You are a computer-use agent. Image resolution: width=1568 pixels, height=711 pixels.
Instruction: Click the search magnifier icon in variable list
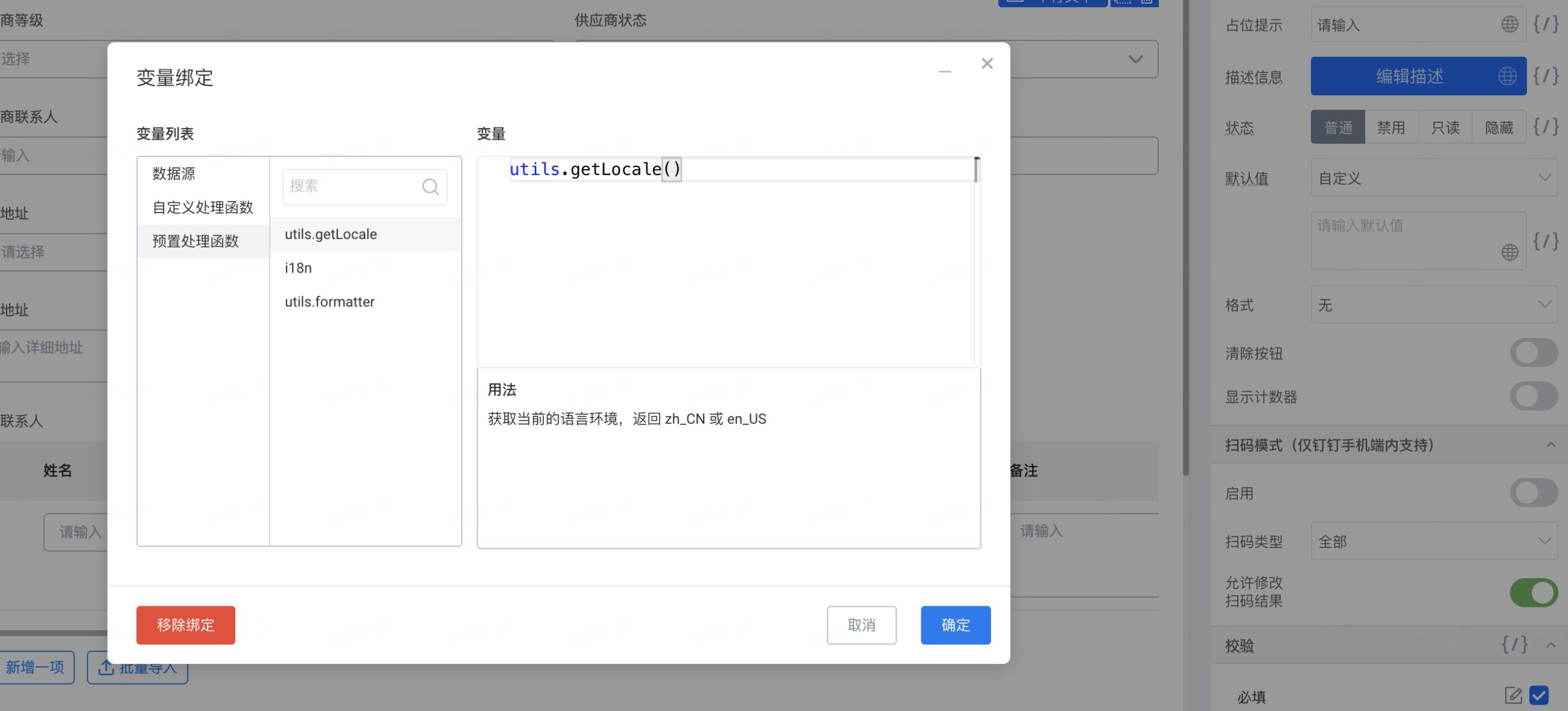tap(431, 186)
